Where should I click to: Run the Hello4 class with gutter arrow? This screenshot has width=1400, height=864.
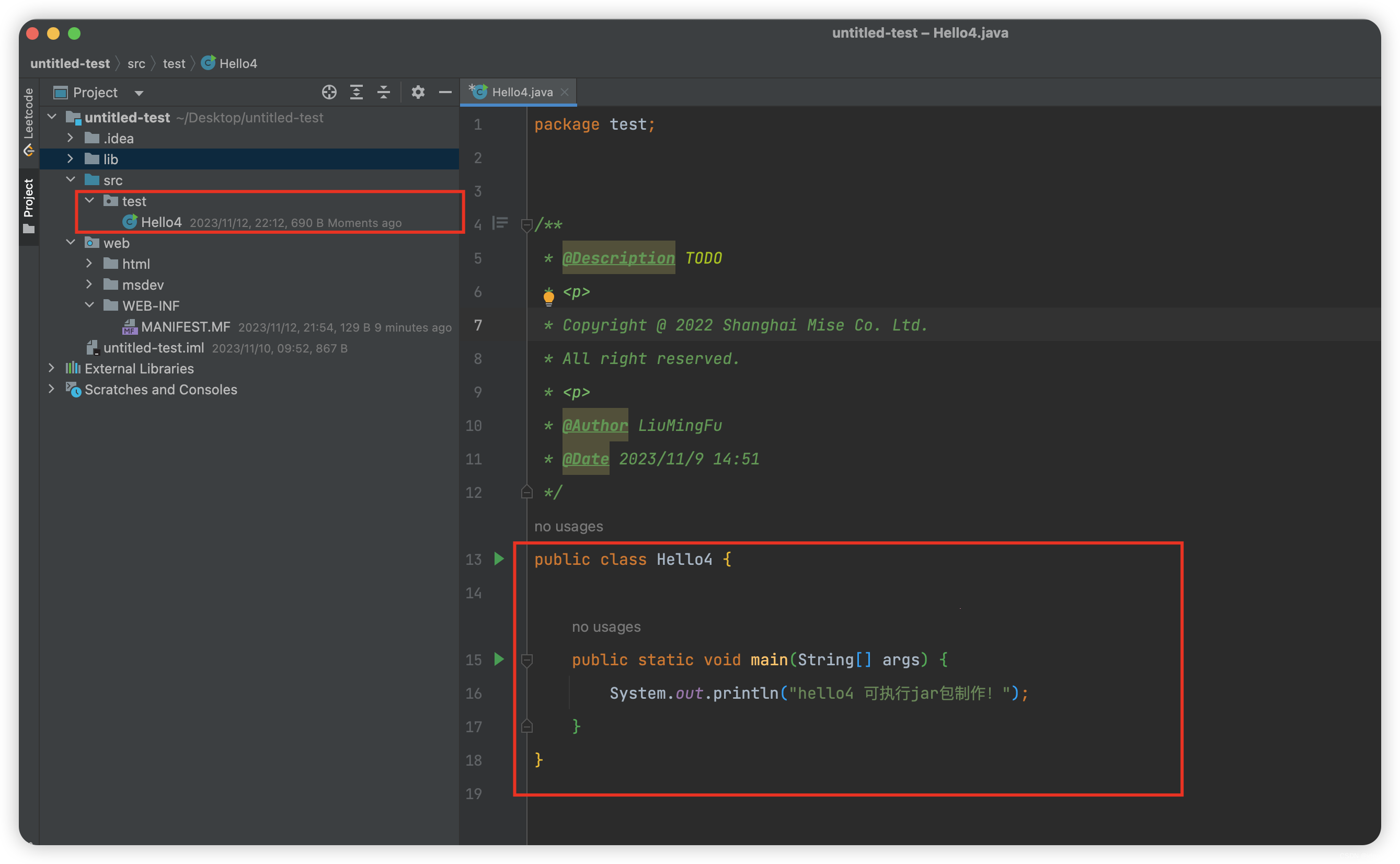(499, 559)
